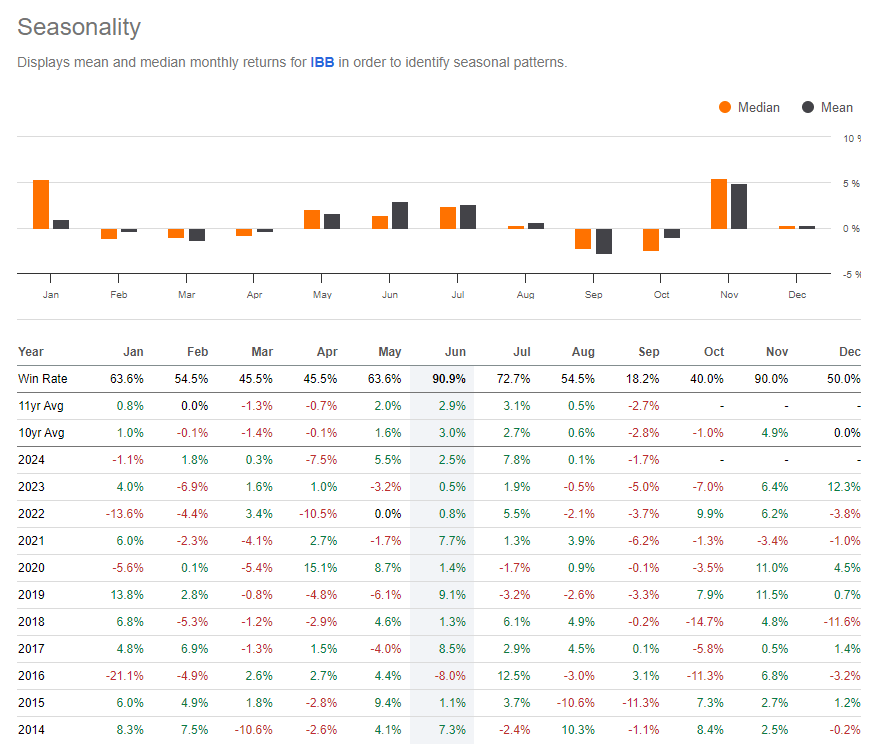871x749 pixels.
Task: Select the Dec axis label under the chart
Action: coord(797,294)
